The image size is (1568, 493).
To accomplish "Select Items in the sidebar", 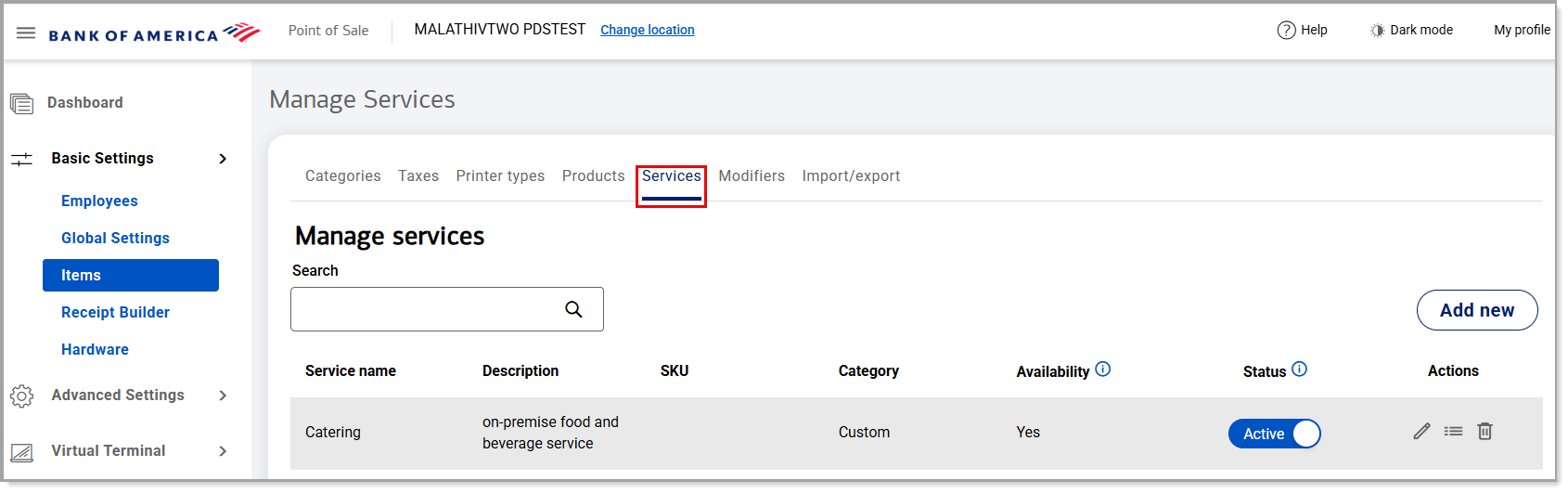I will coord(131,275).
